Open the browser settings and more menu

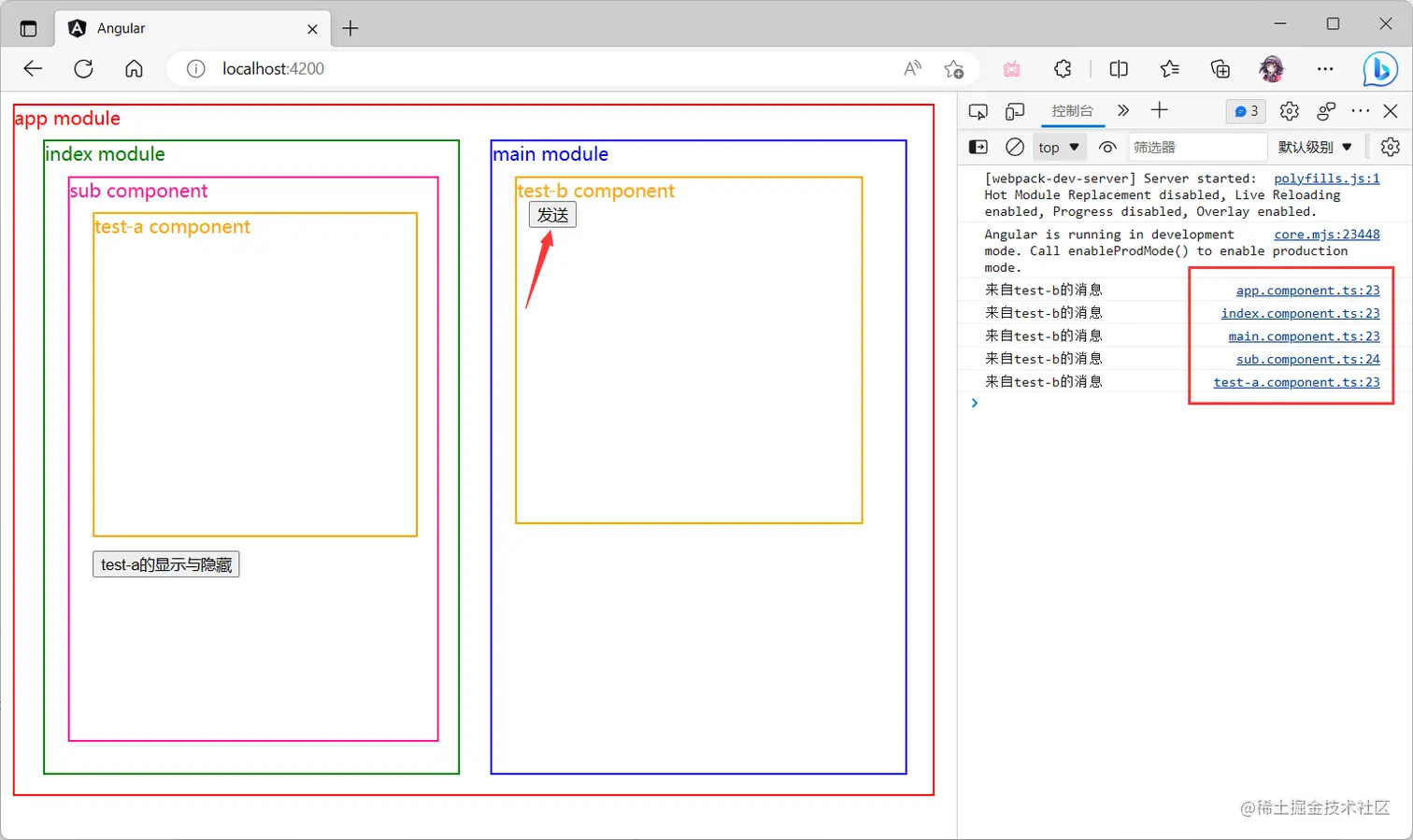click(1325, 68)
